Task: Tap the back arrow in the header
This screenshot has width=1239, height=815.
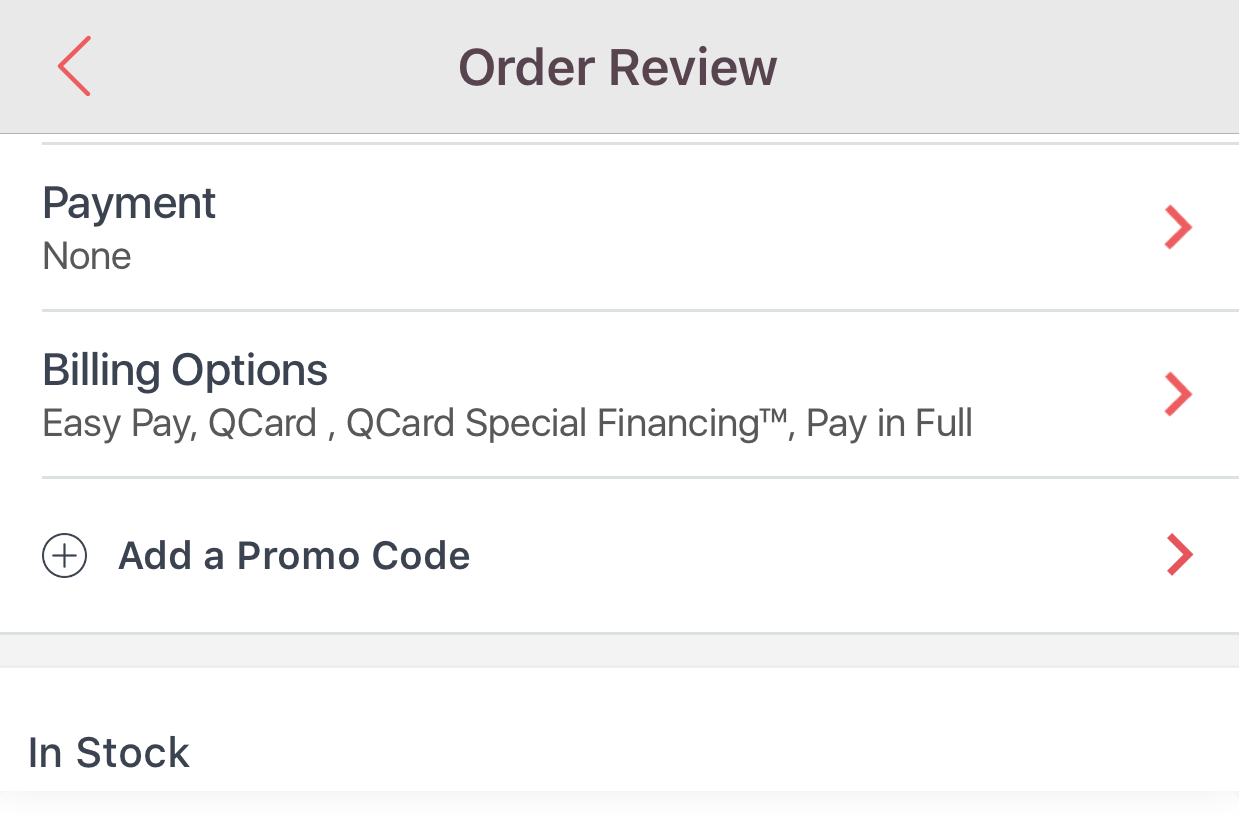Action: pos(75,66)
